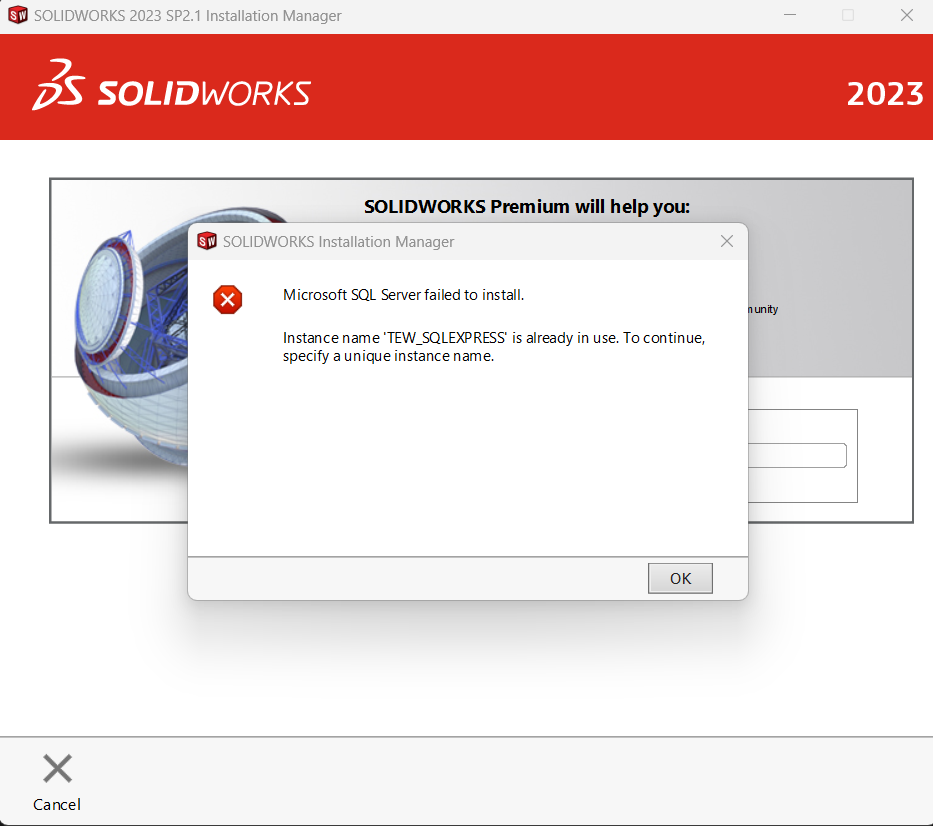This screenshot has width=933, height=826.
Task: Click the SW icon in the main window title bar
Action: pos(18,15)
